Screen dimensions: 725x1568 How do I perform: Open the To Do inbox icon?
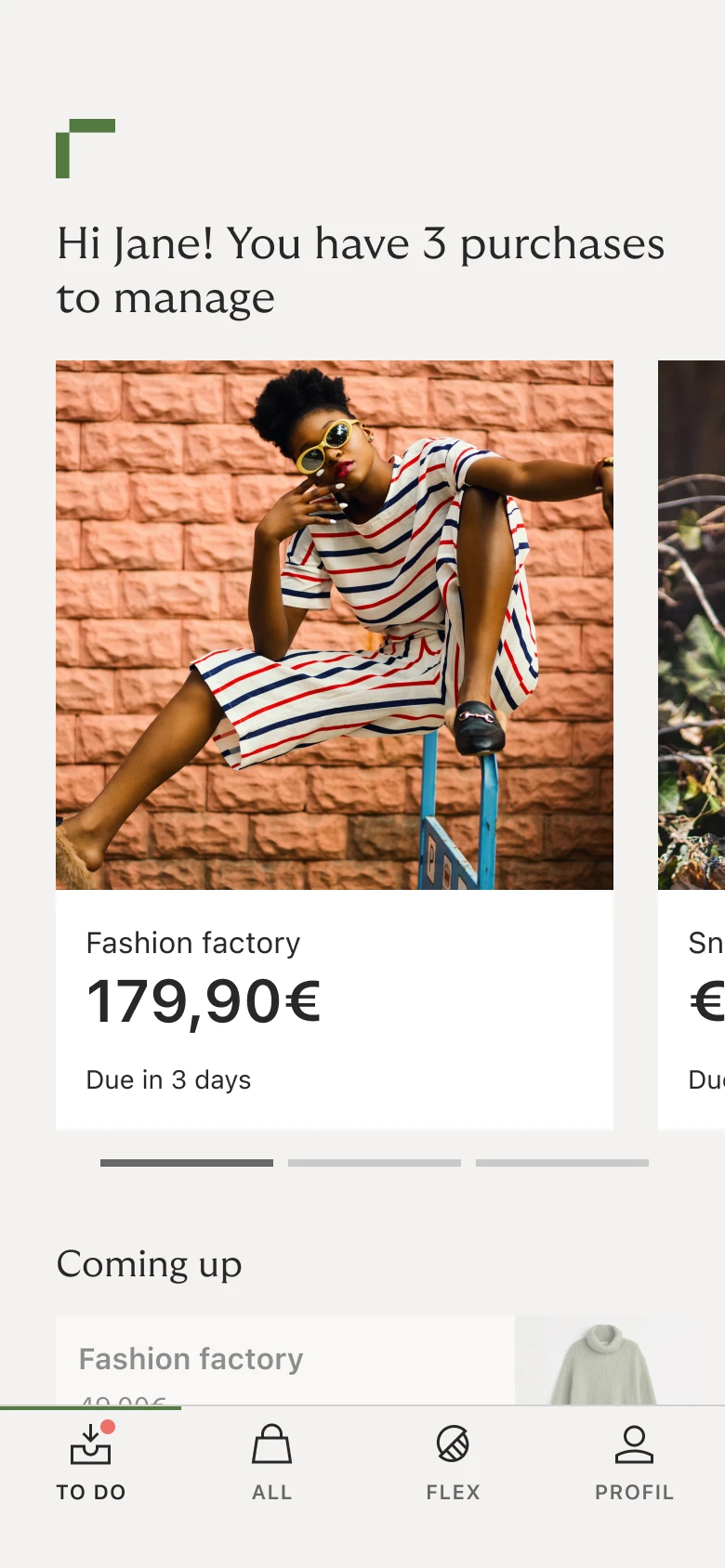click(90, 1444)
